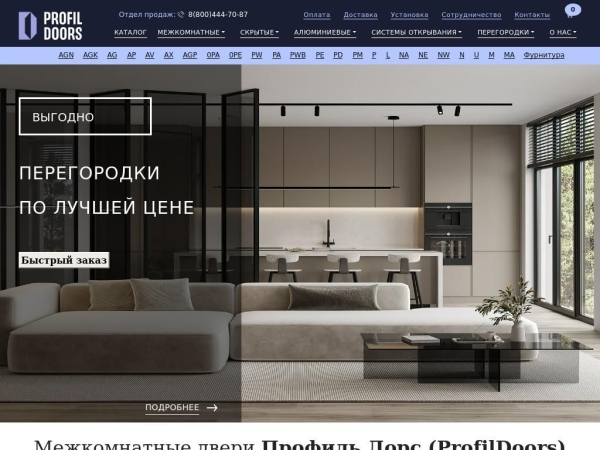Open the Установка link
600x450 pixels.
coord(409,15)
